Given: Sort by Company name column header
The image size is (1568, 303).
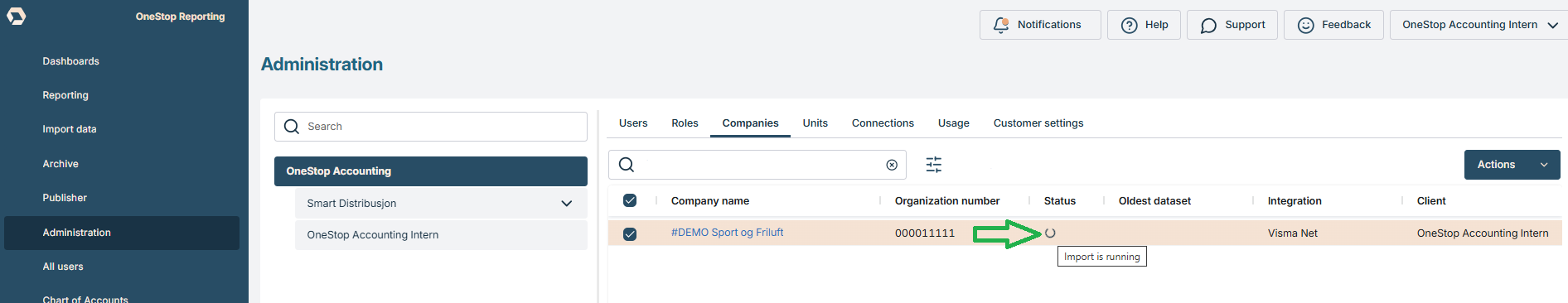Looking at the screenshot, I should tap(710, 201).
